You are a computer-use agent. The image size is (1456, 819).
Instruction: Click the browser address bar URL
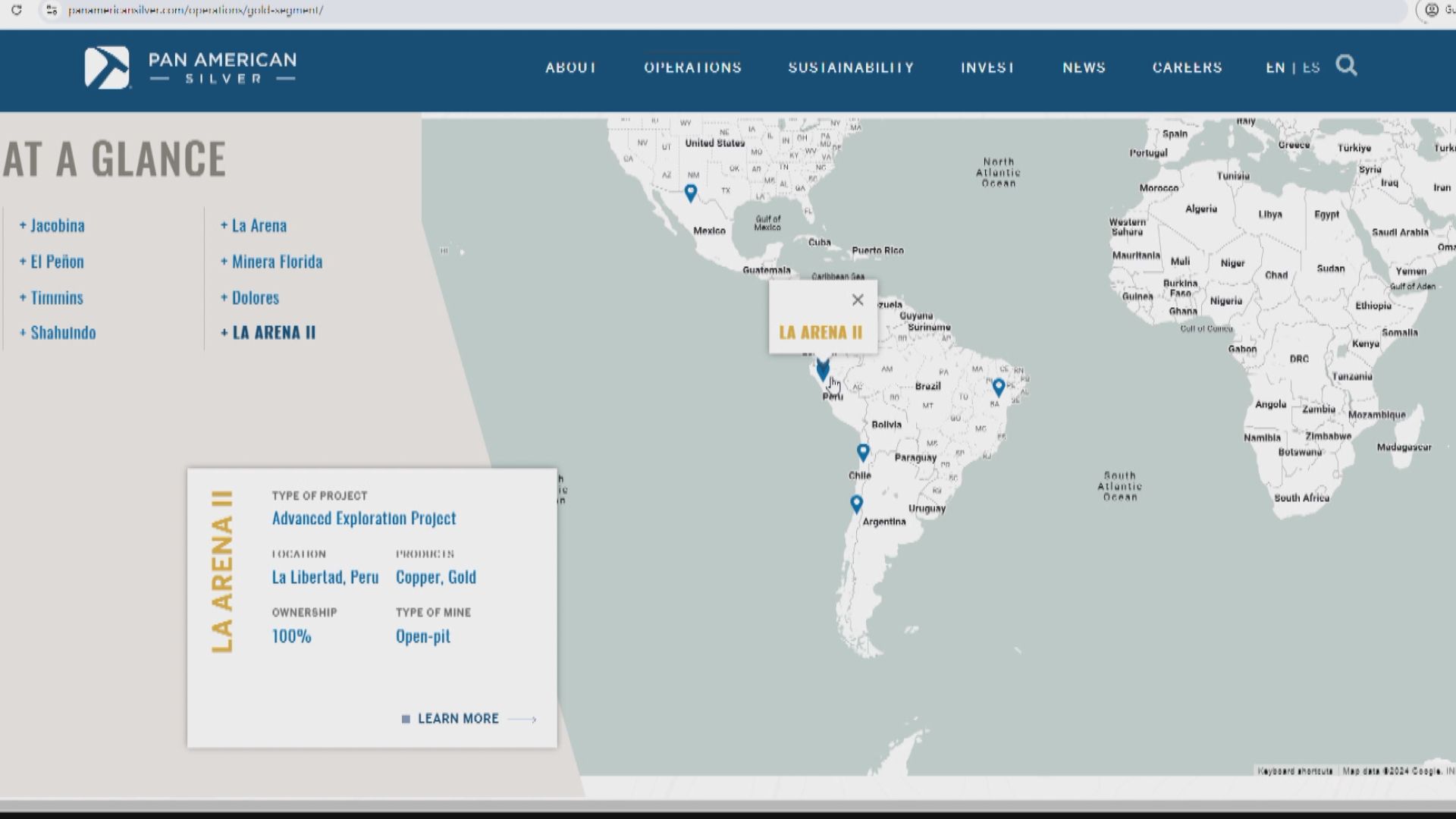coord(196,10)
